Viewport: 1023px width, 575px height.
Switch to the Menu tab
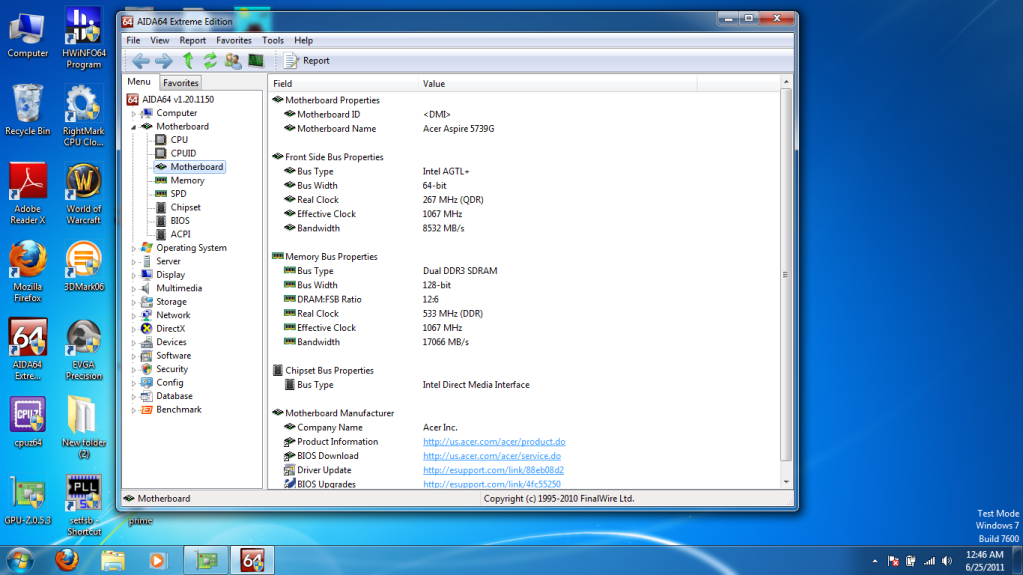click(139, 82)
